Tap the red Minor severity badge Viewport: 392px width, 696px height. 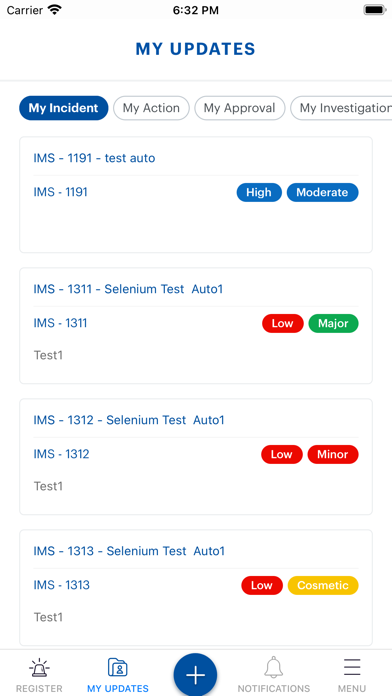click(333, 454)
